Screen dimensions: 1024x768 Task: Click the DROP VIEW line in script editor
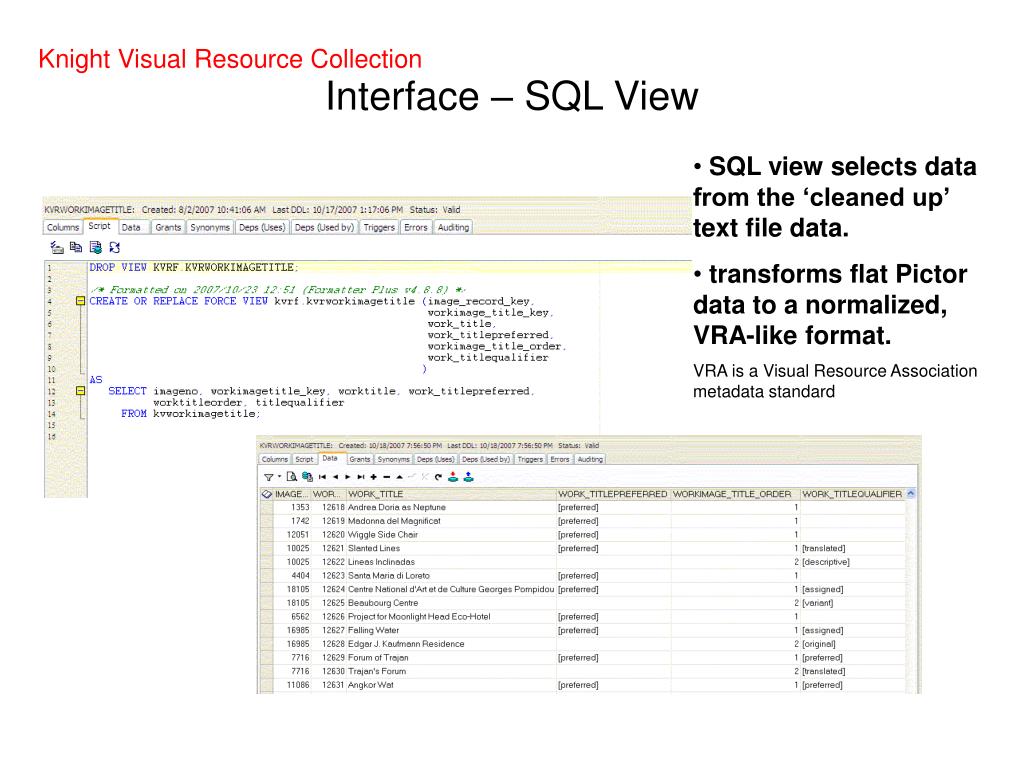(x=194, y=268)
